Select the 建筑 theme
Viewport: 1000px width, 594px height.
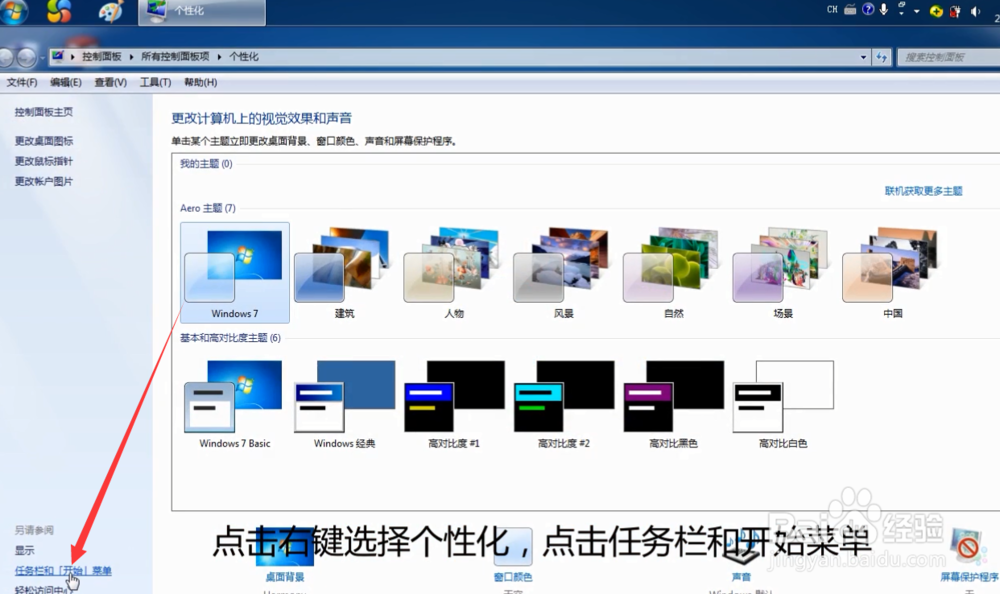point(344,272)
